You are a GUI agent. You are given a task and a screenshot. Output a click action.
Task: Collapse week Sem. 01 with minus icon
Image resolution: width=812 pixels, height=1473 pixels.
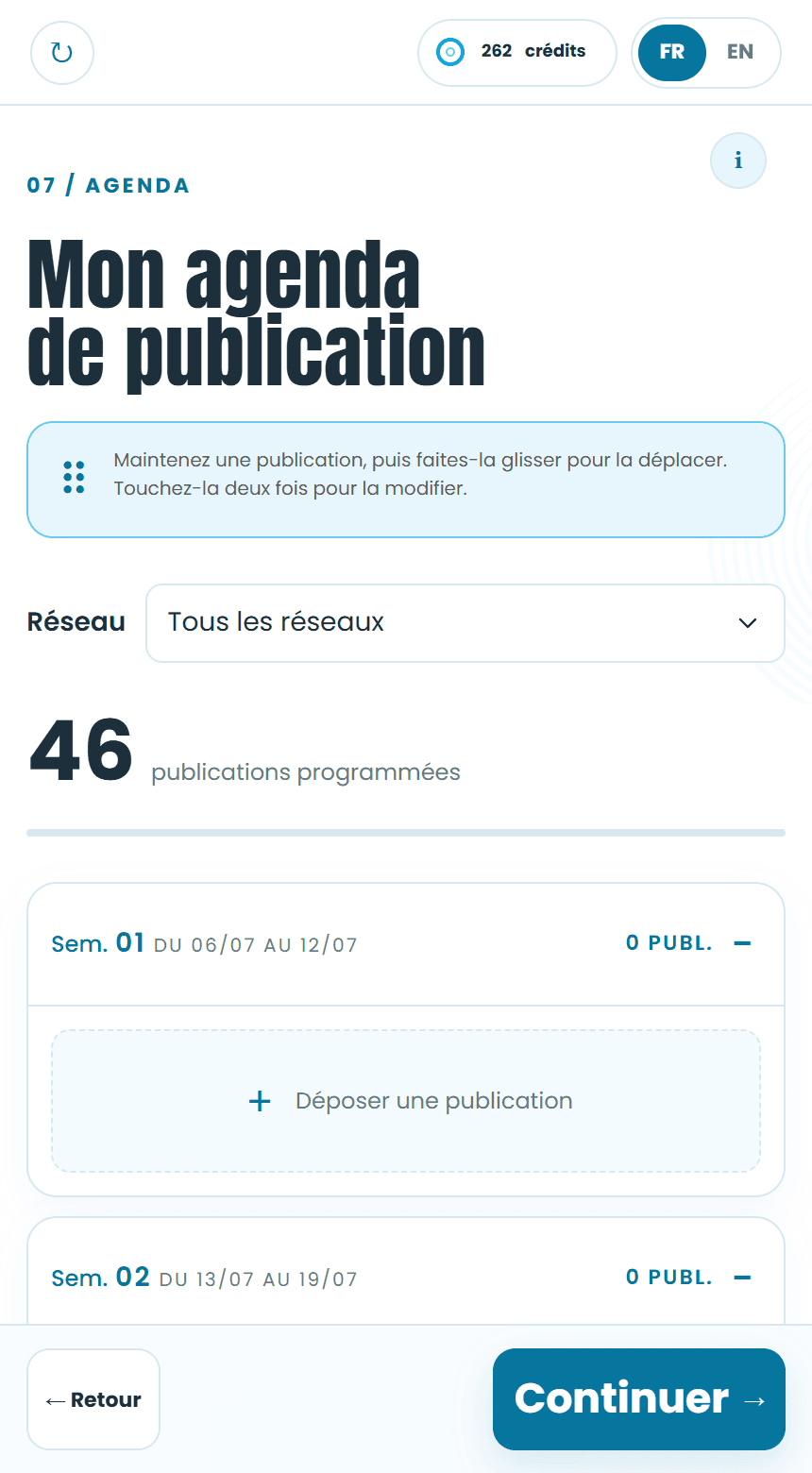click(743, 943)
